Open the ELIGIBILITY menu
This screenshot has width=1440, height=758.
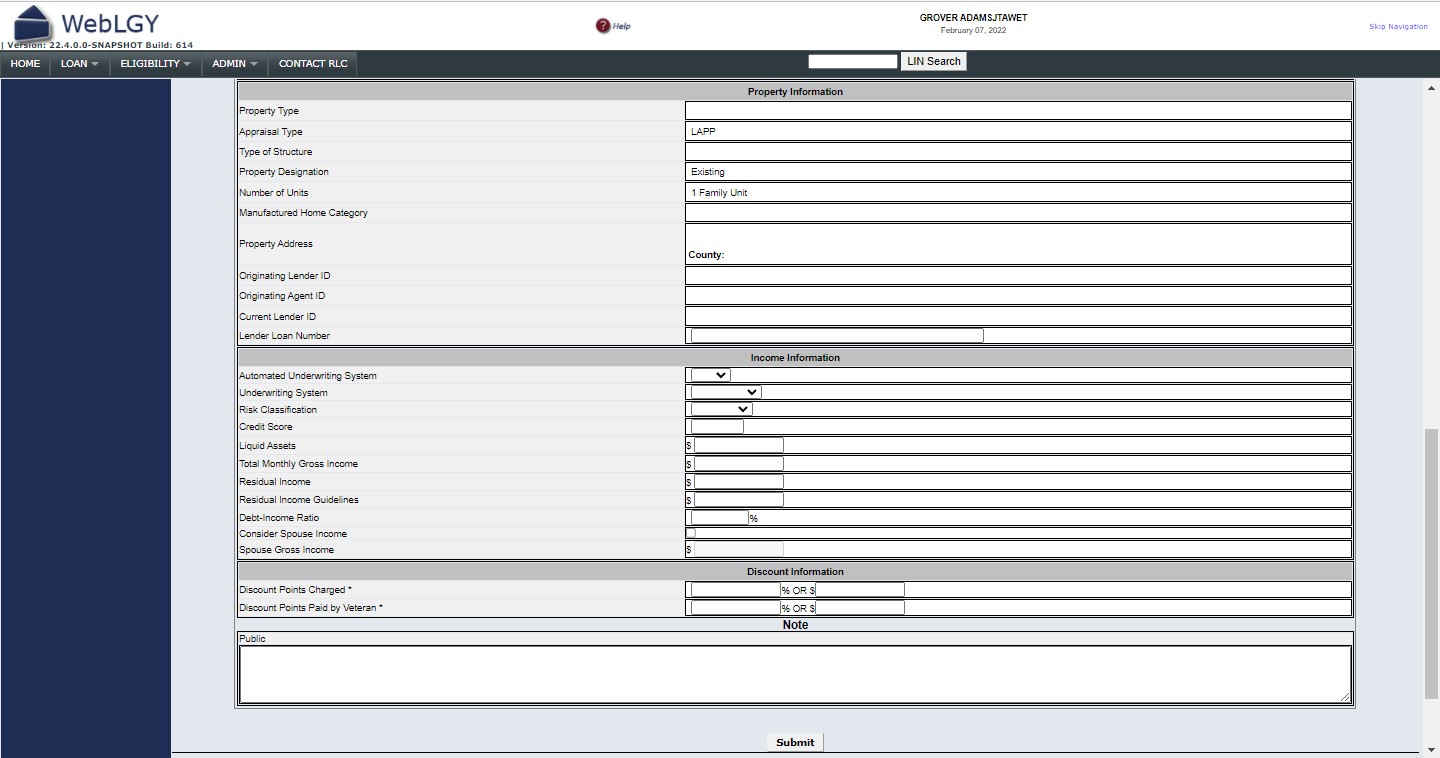coord(155,64)
